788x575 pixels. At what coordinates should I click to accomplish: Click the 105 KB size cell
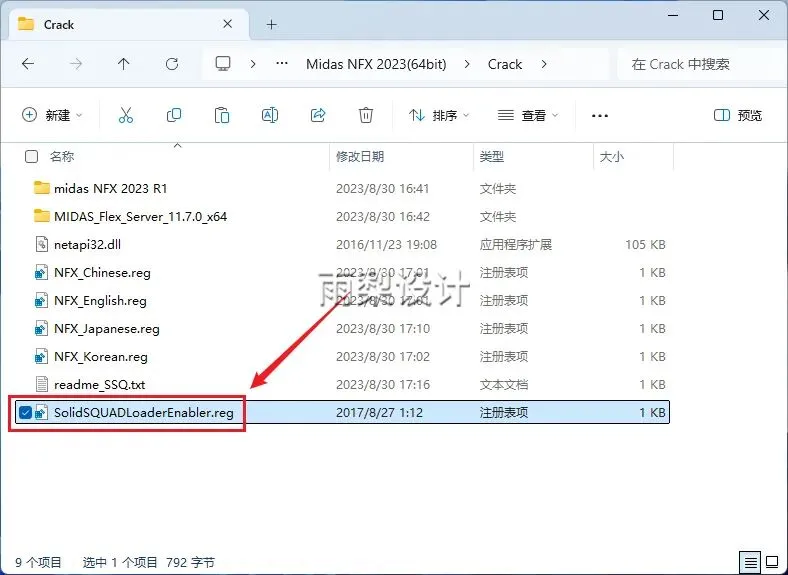point(645,245)
